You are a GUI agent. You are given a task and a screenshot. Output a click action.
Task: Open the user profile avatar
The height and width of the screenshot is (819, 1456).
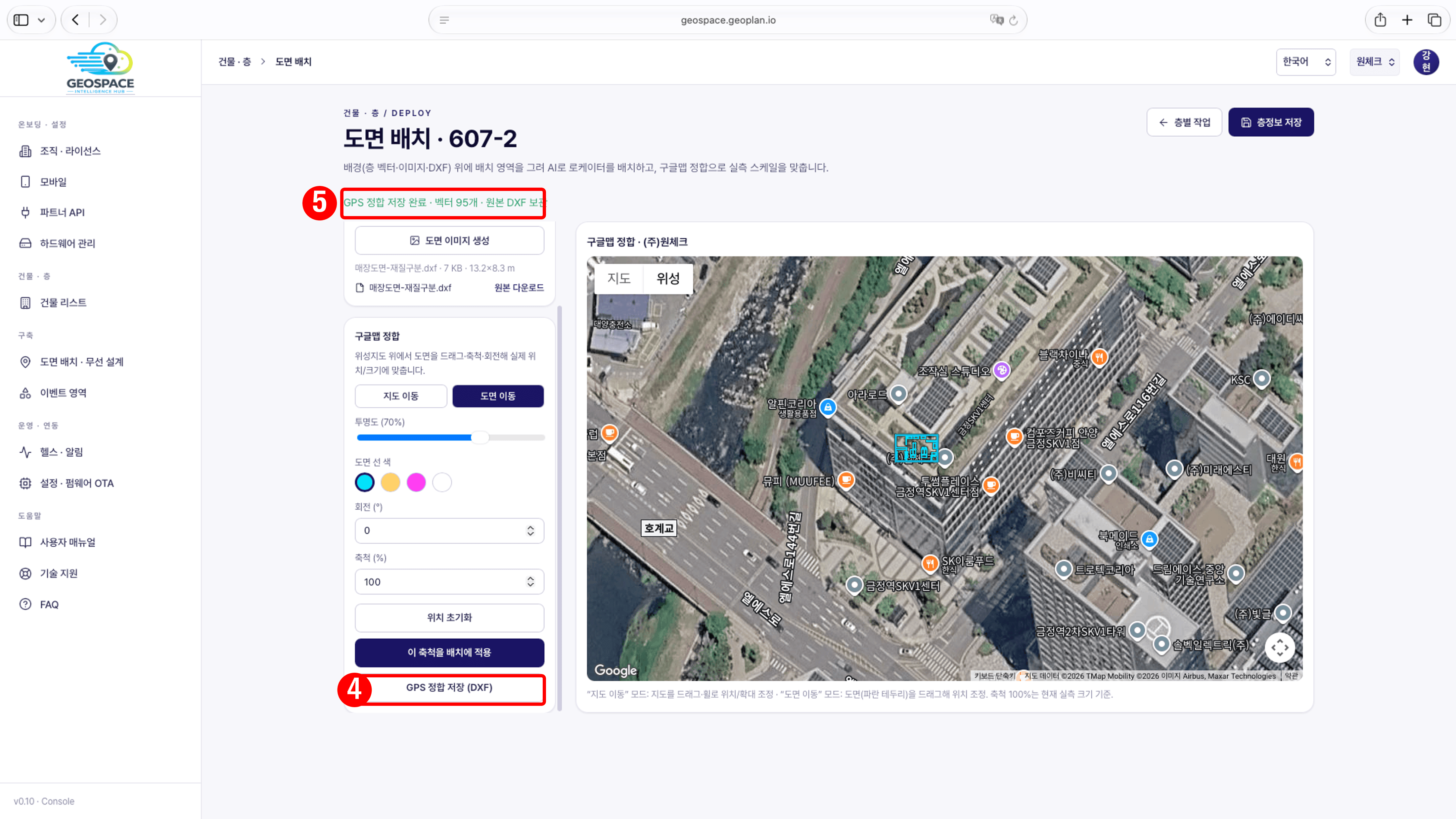tap(1426, 62)
